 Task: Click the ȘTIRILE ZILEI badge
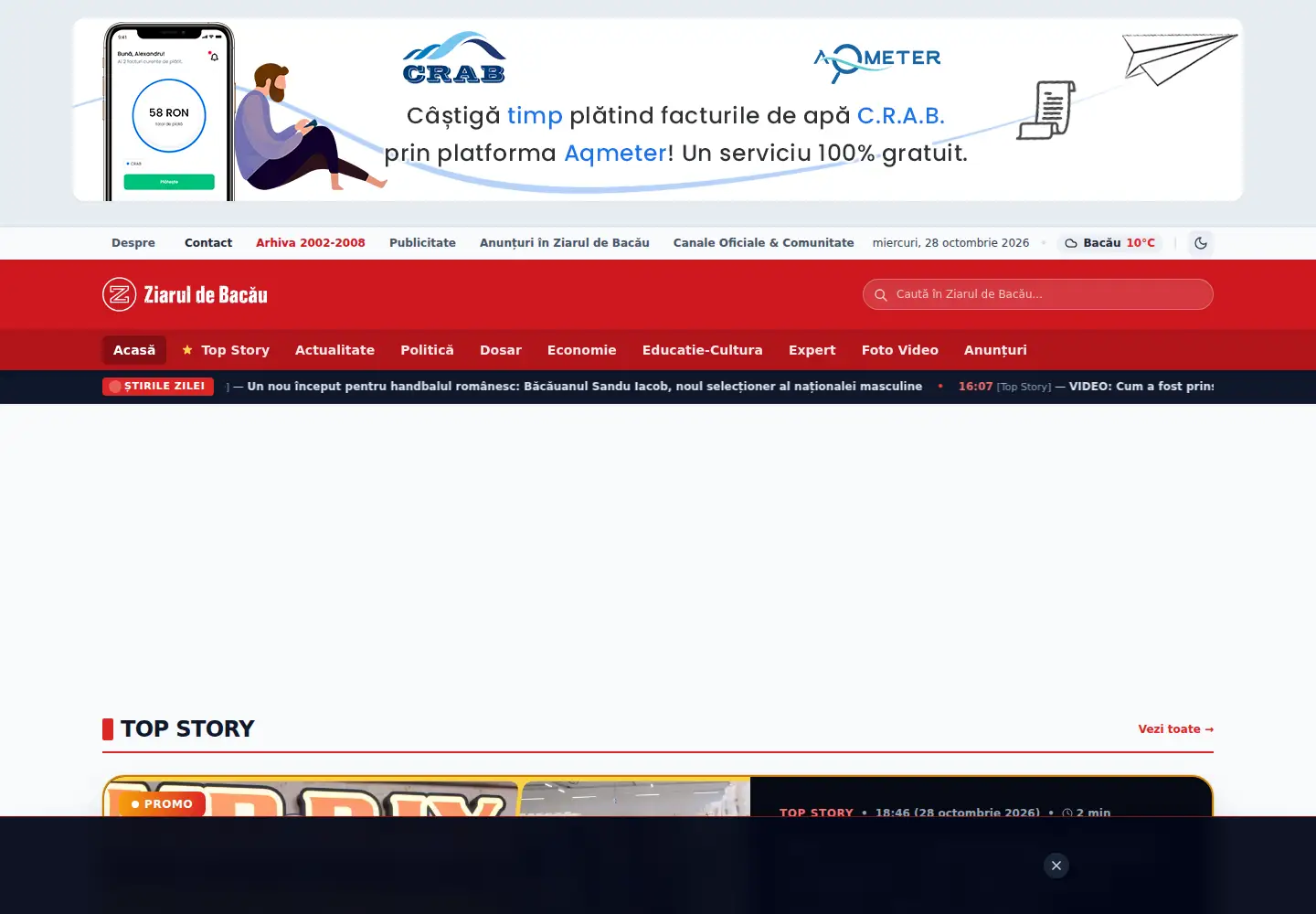(x=158, y=387)
